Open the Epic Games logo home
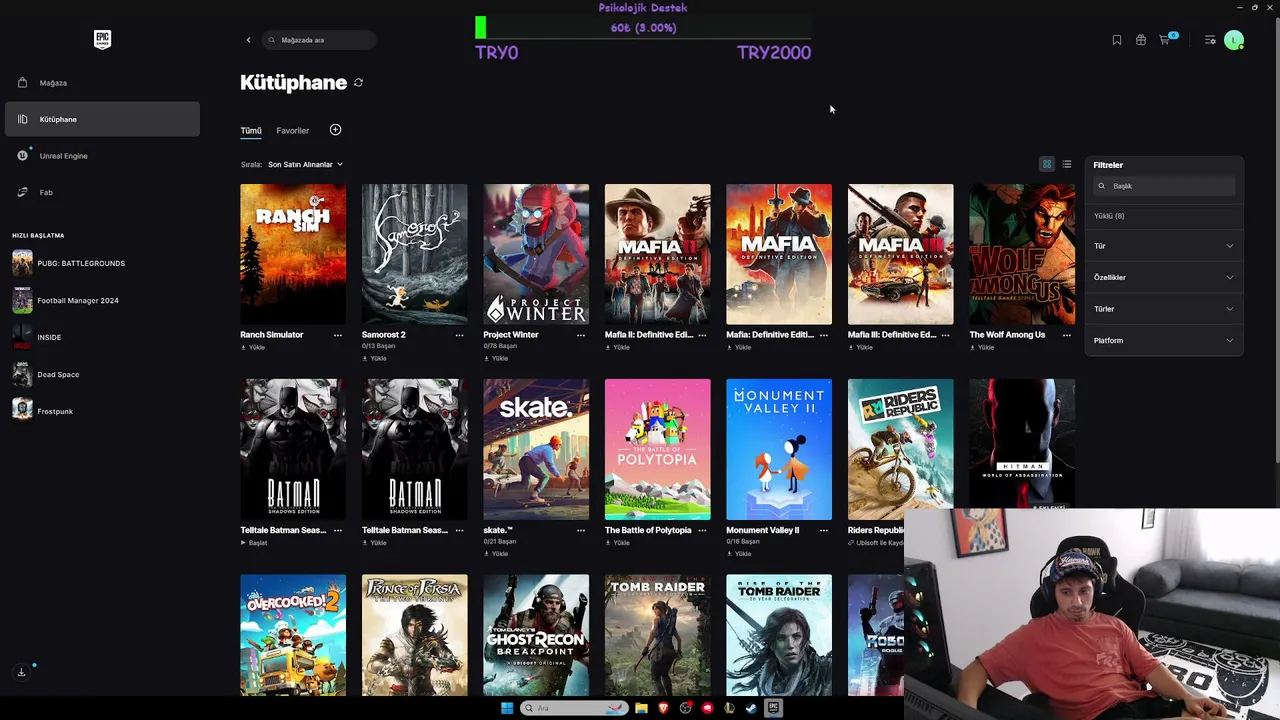 [102, 39]
